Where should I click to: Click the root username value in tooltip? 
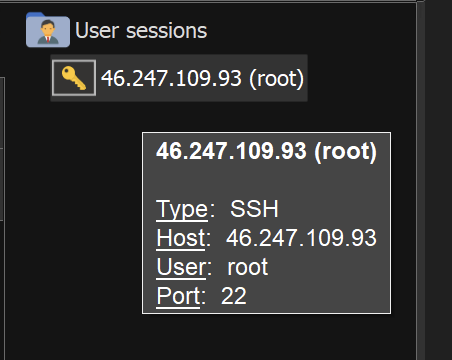tap(248, 268)
